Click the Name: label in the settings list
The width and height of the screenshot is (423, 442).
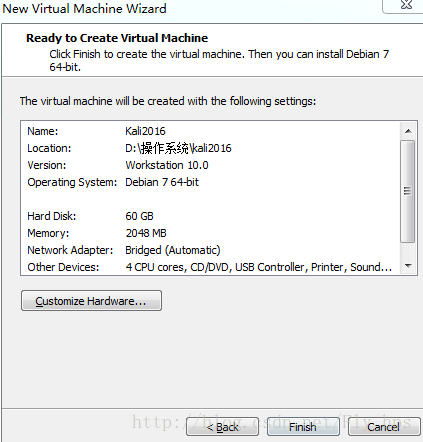point(43,131)
